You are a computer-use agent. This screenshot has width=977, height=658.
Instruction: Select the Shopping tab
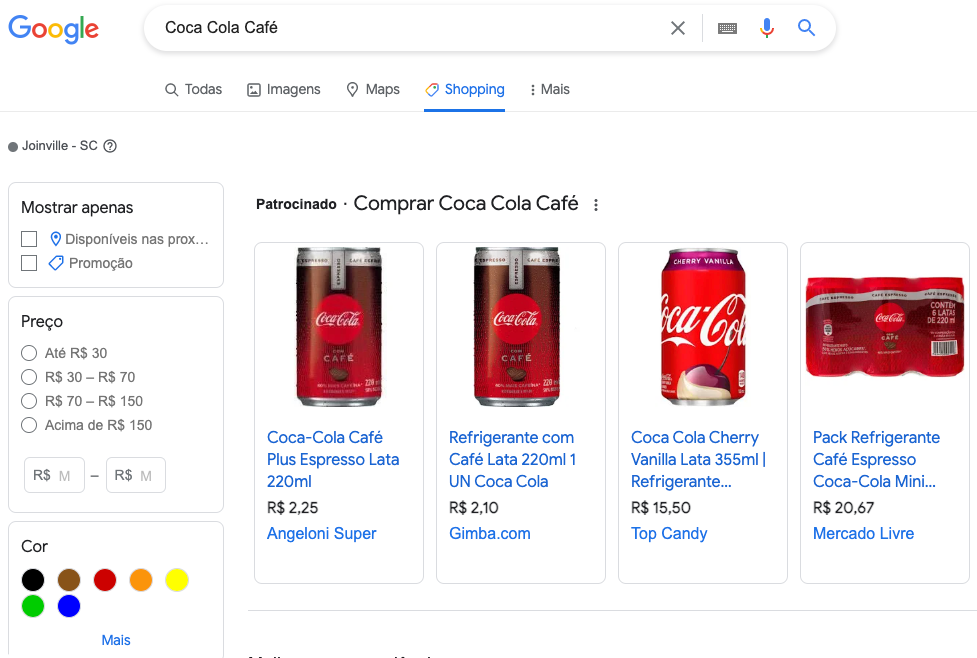[465, 90]
